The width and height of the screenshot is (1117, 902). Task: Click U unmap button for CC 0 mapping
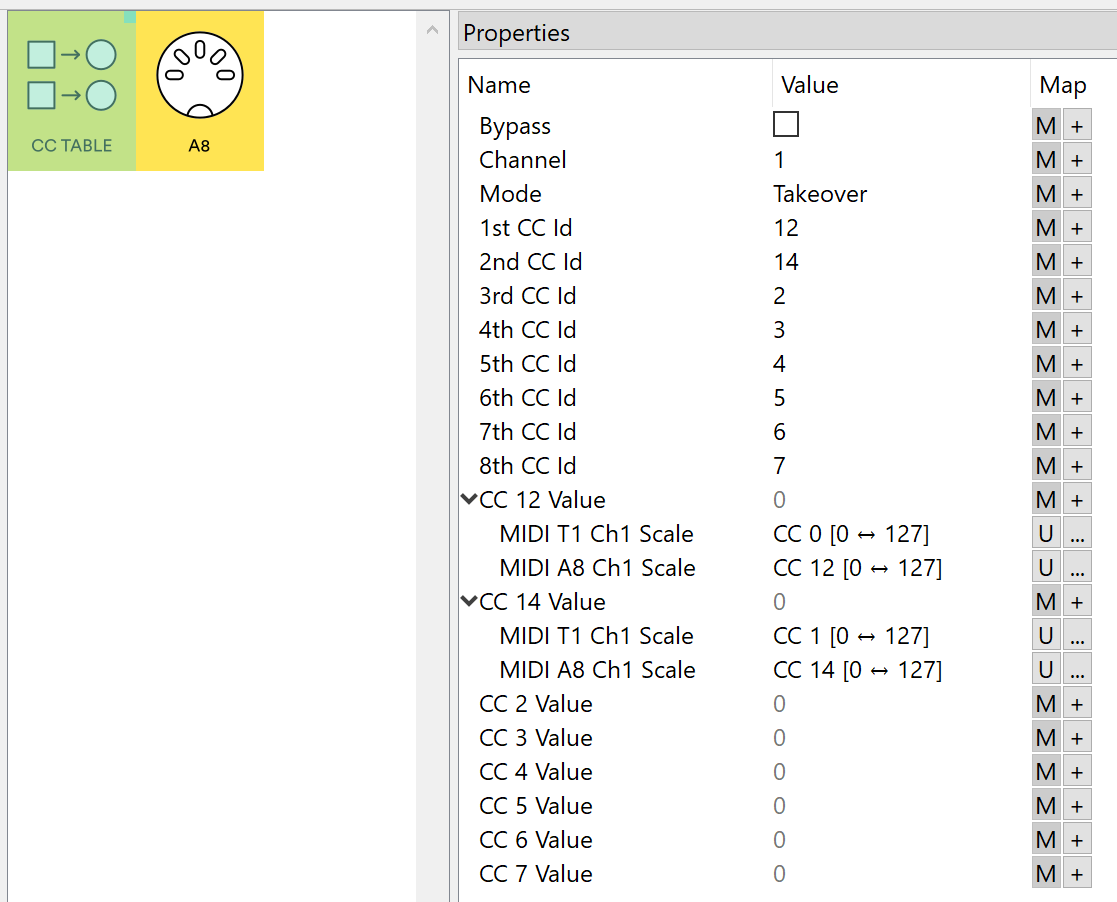1046,534
